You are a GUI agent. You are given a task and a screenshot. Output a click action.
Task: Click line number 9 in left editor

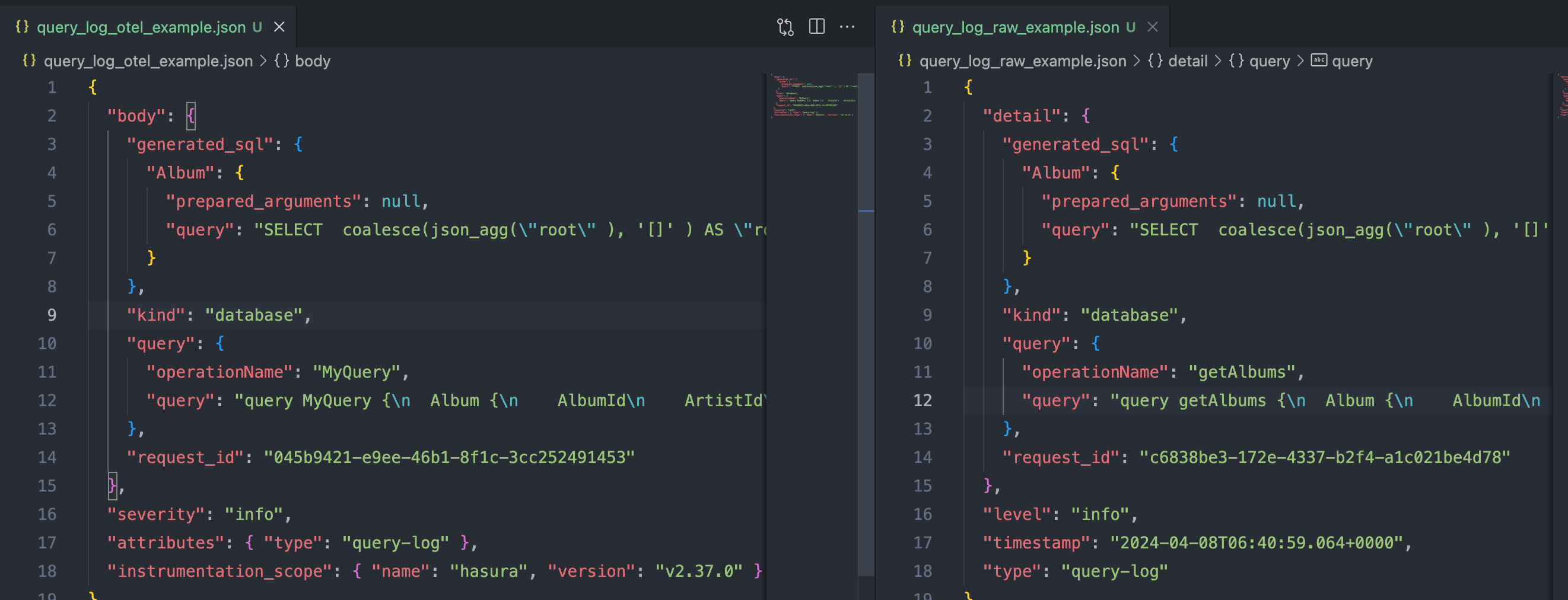pyautogui.click(x=52, y=315)
